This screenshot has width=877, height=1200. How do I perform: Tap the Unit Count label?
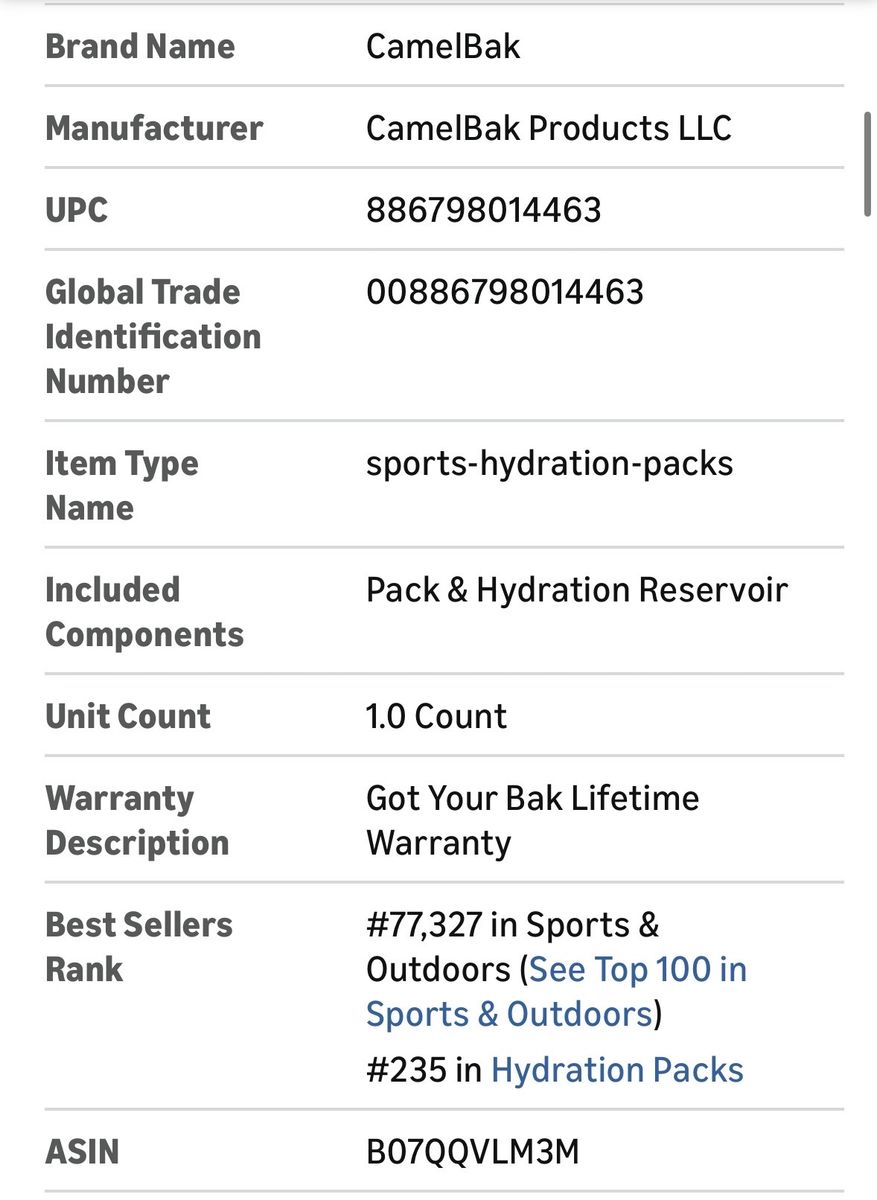[128, 716]
